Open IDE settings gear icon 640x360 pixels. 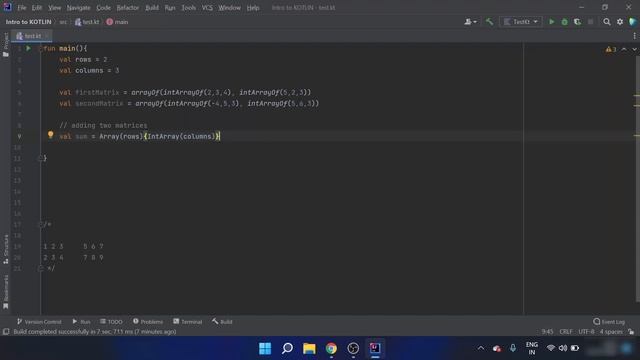point(620,22)
